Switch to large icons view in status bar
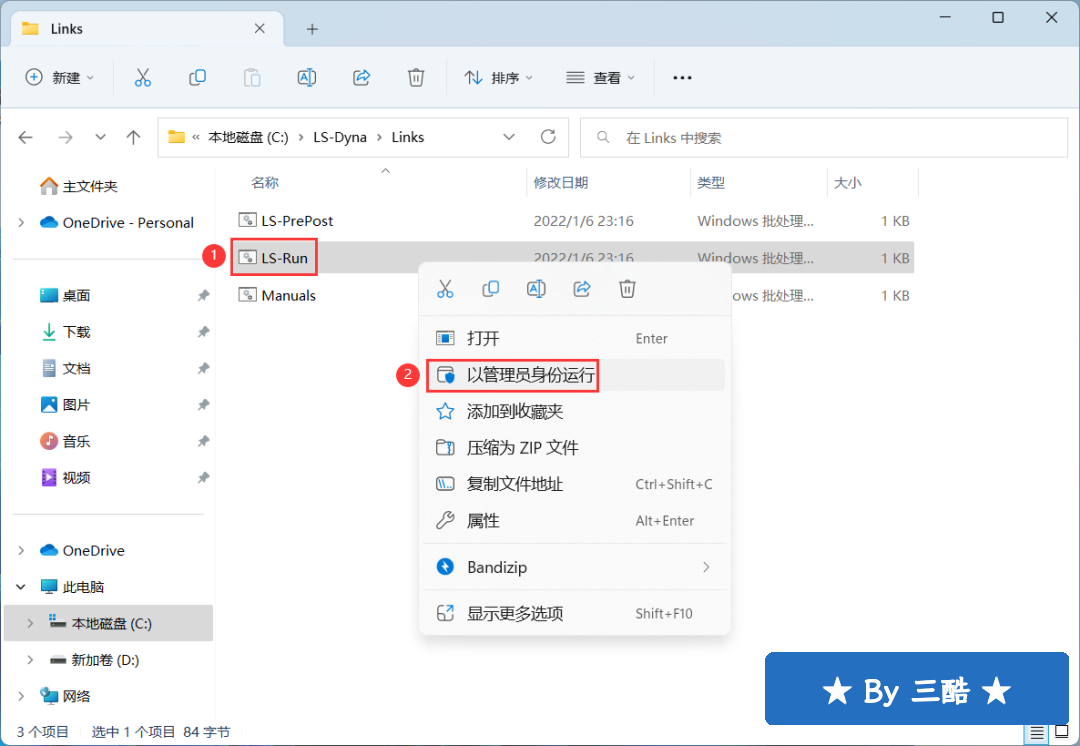Viewport: 1080px width, 746px height. (1062, 732)
